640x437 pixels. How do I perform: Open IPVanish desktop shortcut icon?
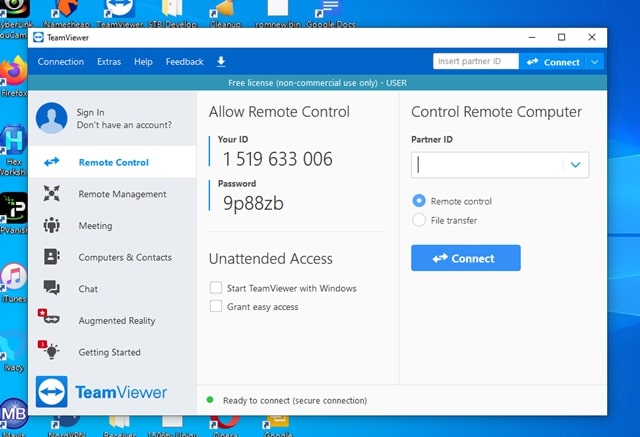coord(14,209)
